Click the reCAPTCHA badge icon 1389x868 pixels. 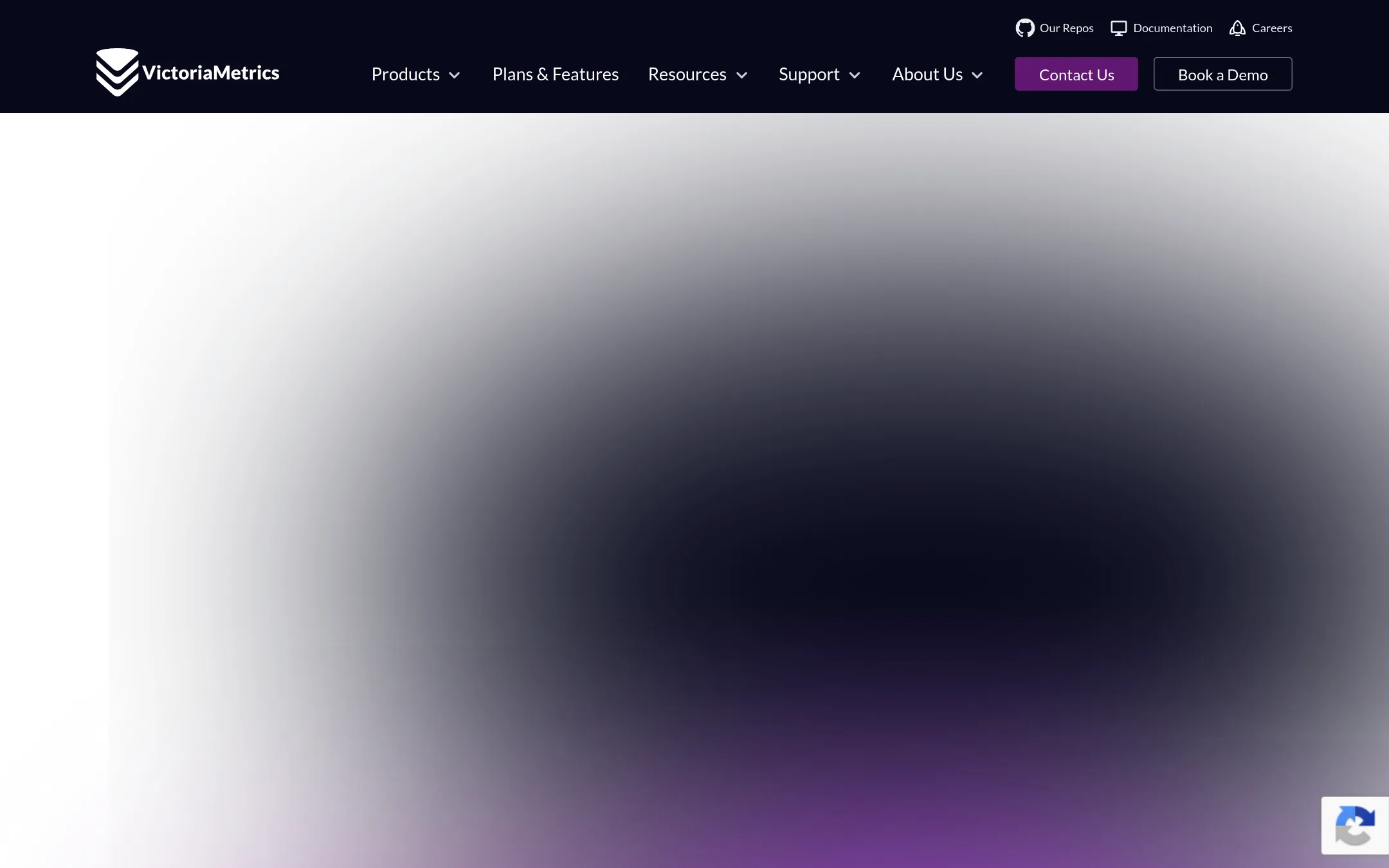pos(1355,826)
